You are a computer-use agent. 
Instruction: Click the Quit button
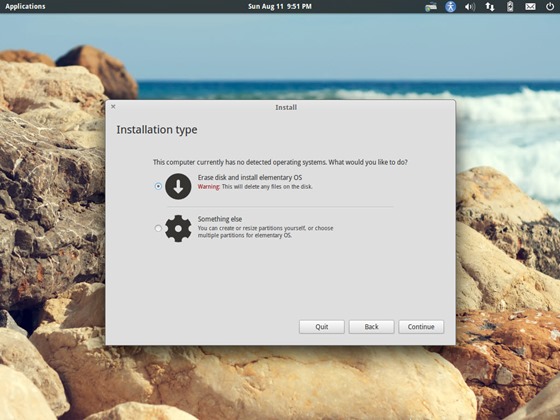click(x=322, y=327)
